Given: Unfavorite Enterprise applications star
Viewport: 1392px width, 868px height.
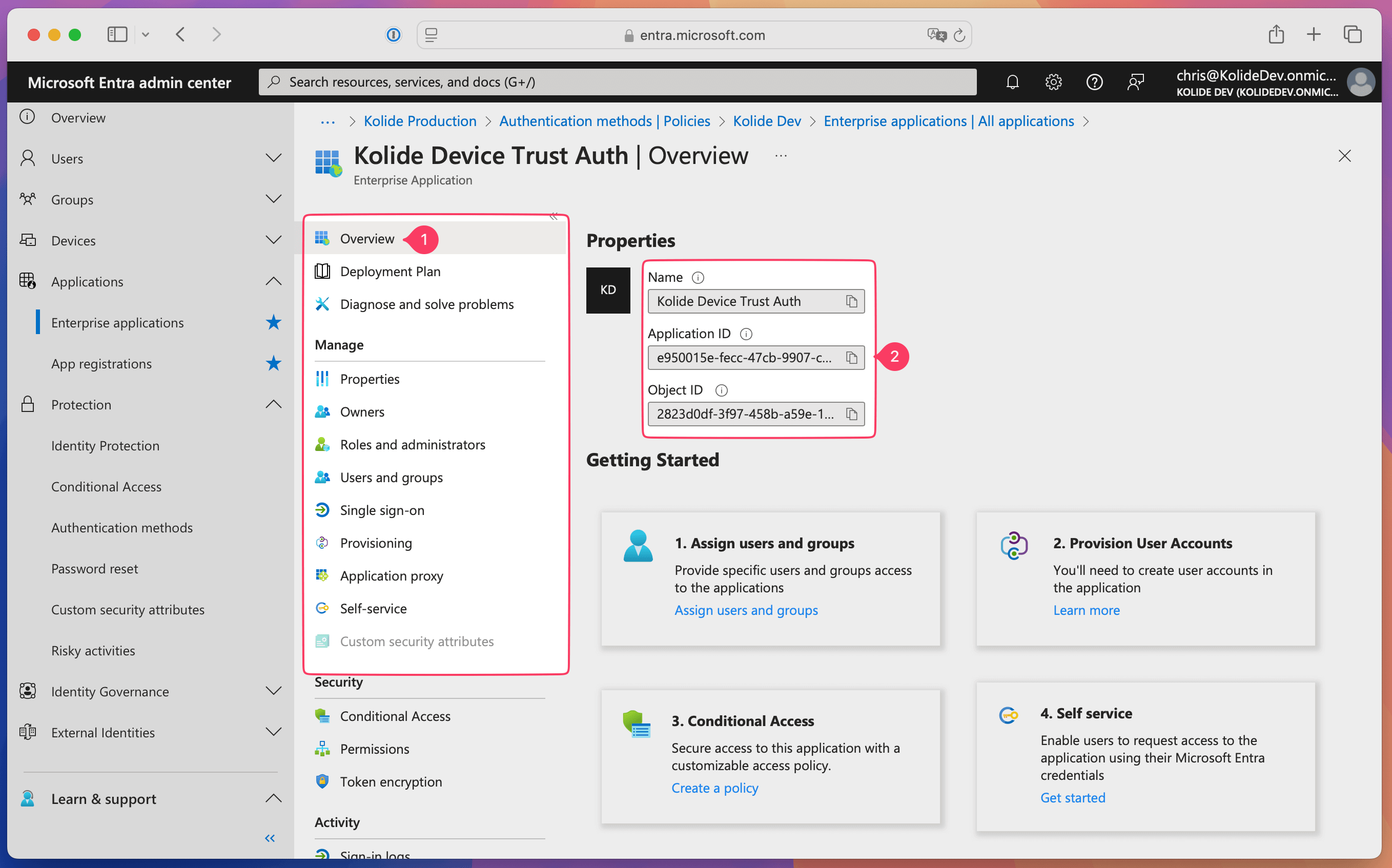Looking at the screenshot, I should 273,323.
